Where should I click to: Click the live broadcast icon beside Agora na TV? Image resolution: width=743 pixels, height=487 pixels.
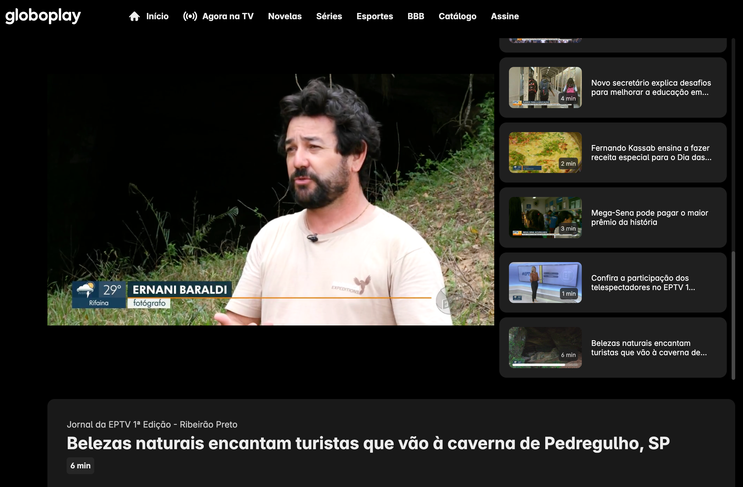(x=190, y=17)
